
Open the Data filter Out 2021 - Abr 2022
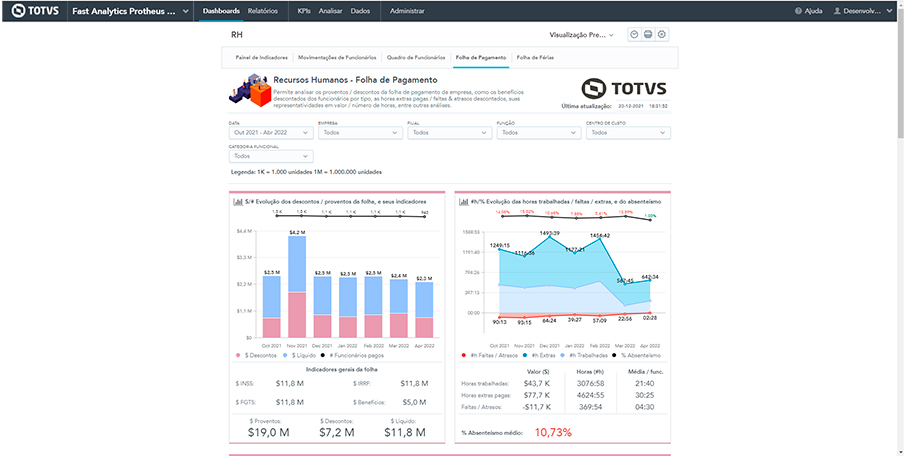pos(271,132)
